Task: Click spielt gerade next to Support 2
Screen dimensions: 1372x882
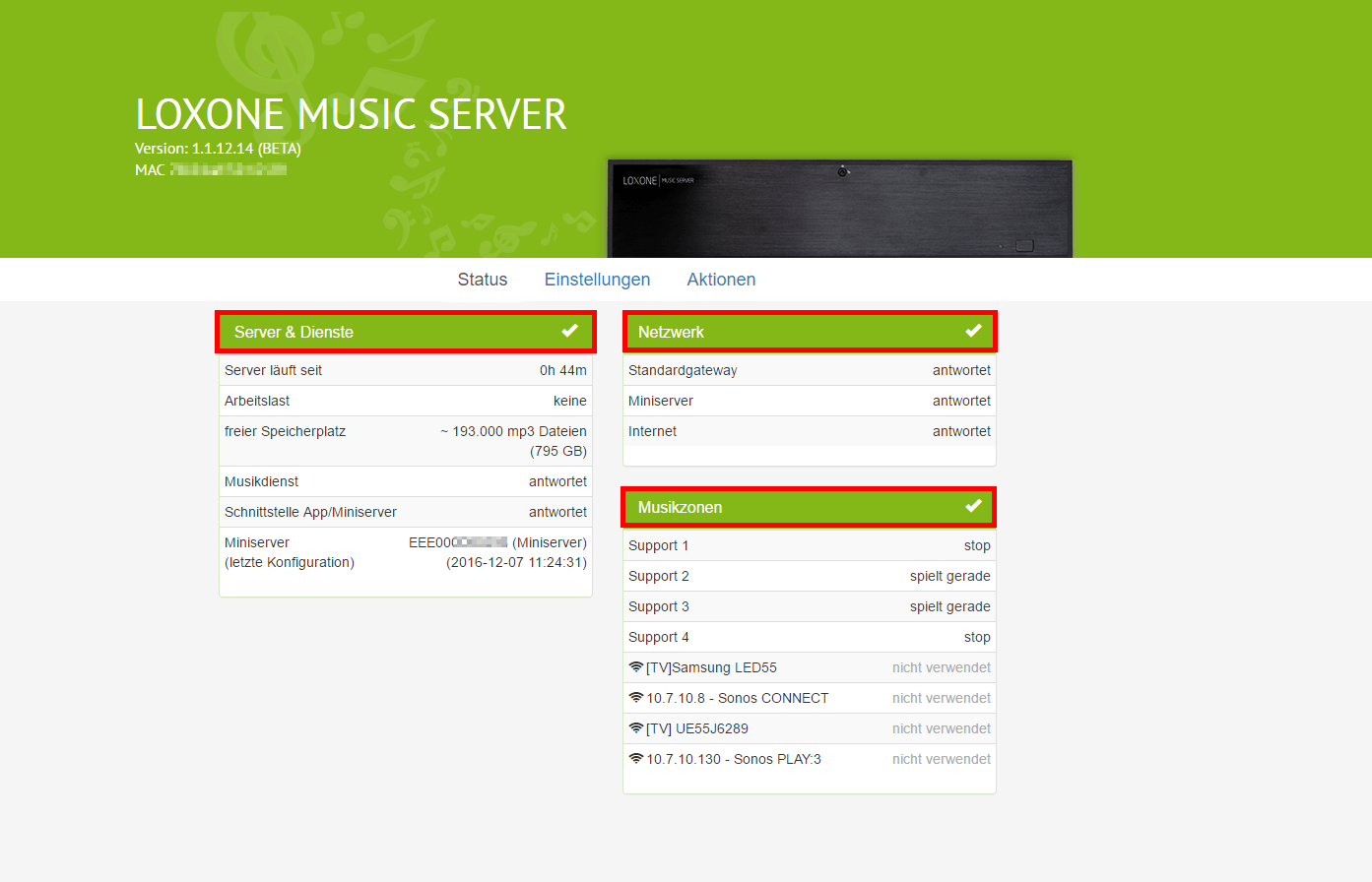Action: click(949, 576)
